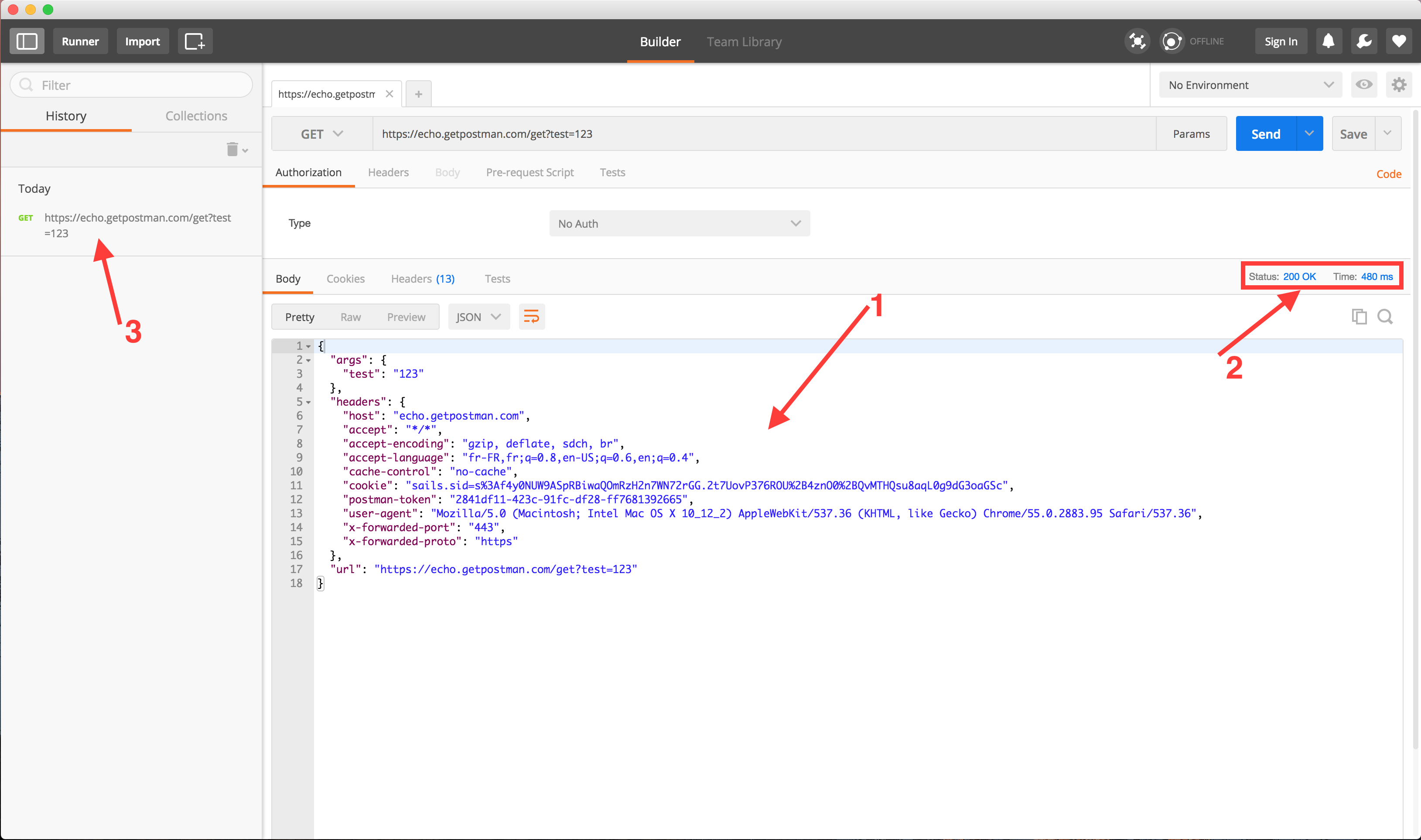
Task: Click the Code link
Action: [1389, 174]
